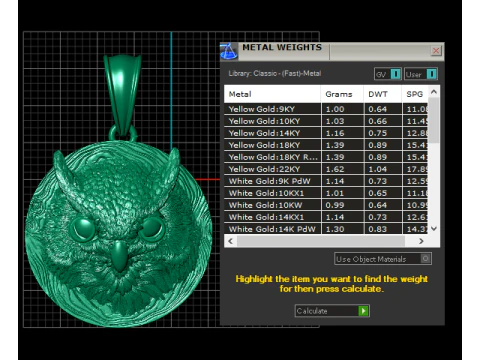This screenshot has width=480, height=360.
Task: Sort by the Grams column header
Action: [x=342, y=94]
